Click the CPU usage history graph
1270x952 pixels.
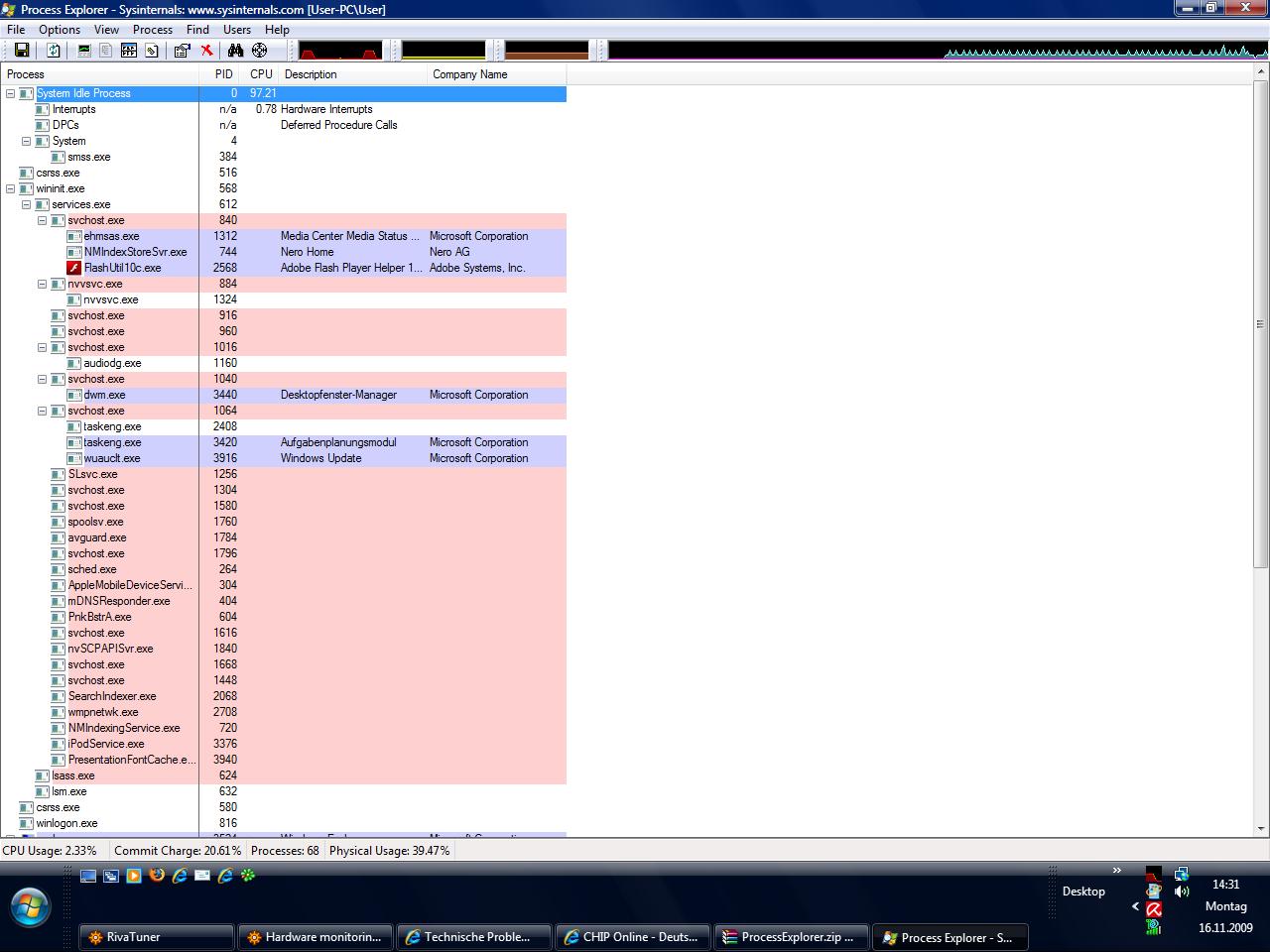pyautogui.click(x=339, y=51)
